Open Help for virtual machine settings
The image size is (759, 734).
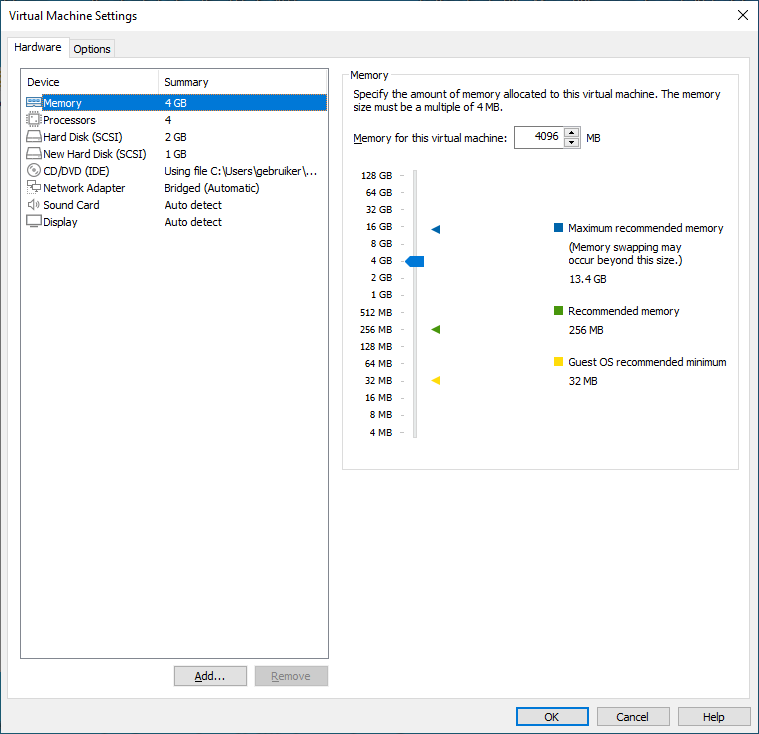[x=713, y=717]
